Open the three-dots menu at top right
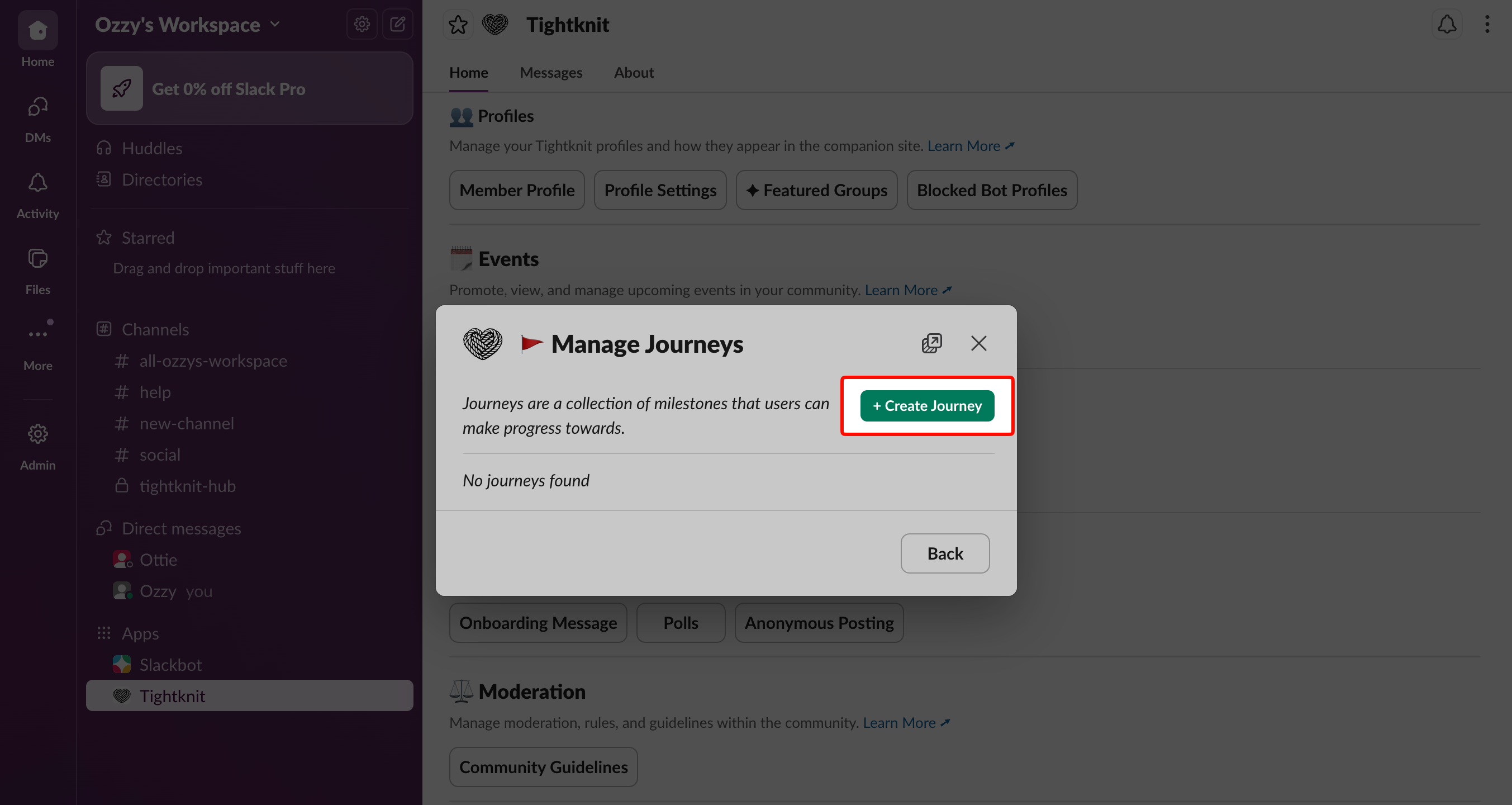This screenshot has width=1512, height=805. pyautogui.click(x=1487, y=24)
